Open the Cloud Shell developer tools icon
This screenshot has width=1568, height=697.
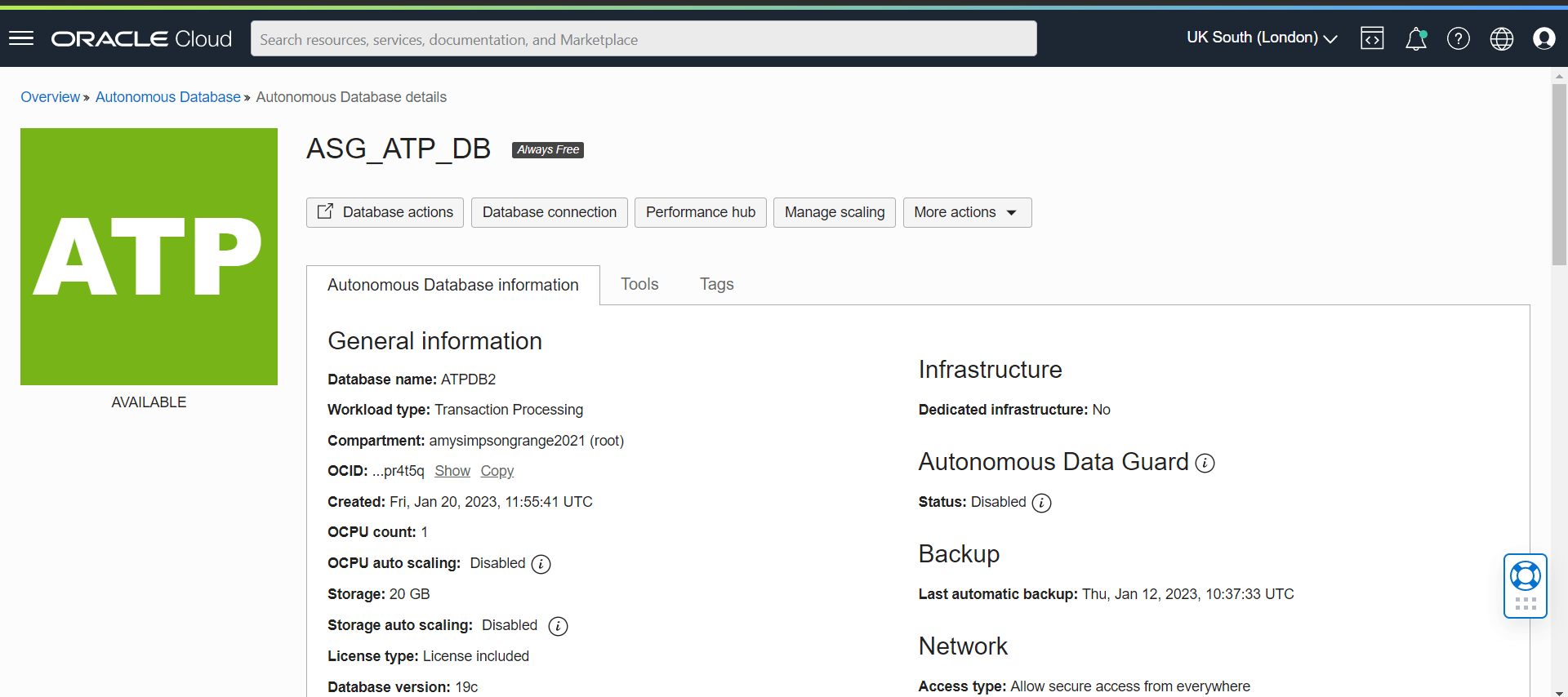pos(1372,38)
